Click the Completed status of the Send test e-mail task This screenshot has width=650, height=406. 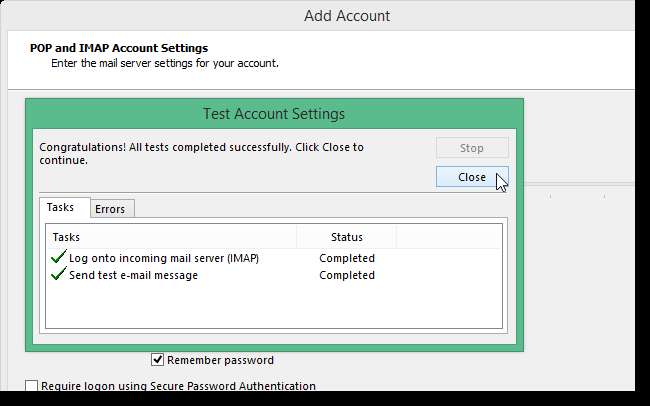tap(347, 275)
